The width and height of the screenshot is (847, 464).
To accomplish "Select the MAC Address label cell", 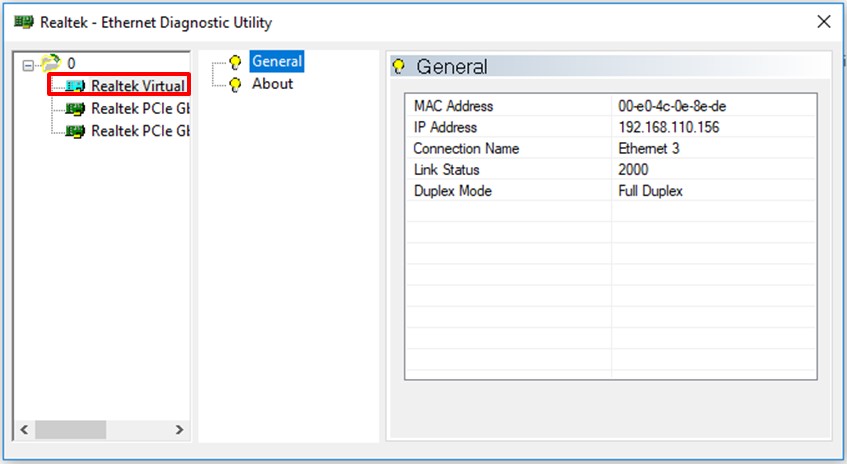I will 509,106.
